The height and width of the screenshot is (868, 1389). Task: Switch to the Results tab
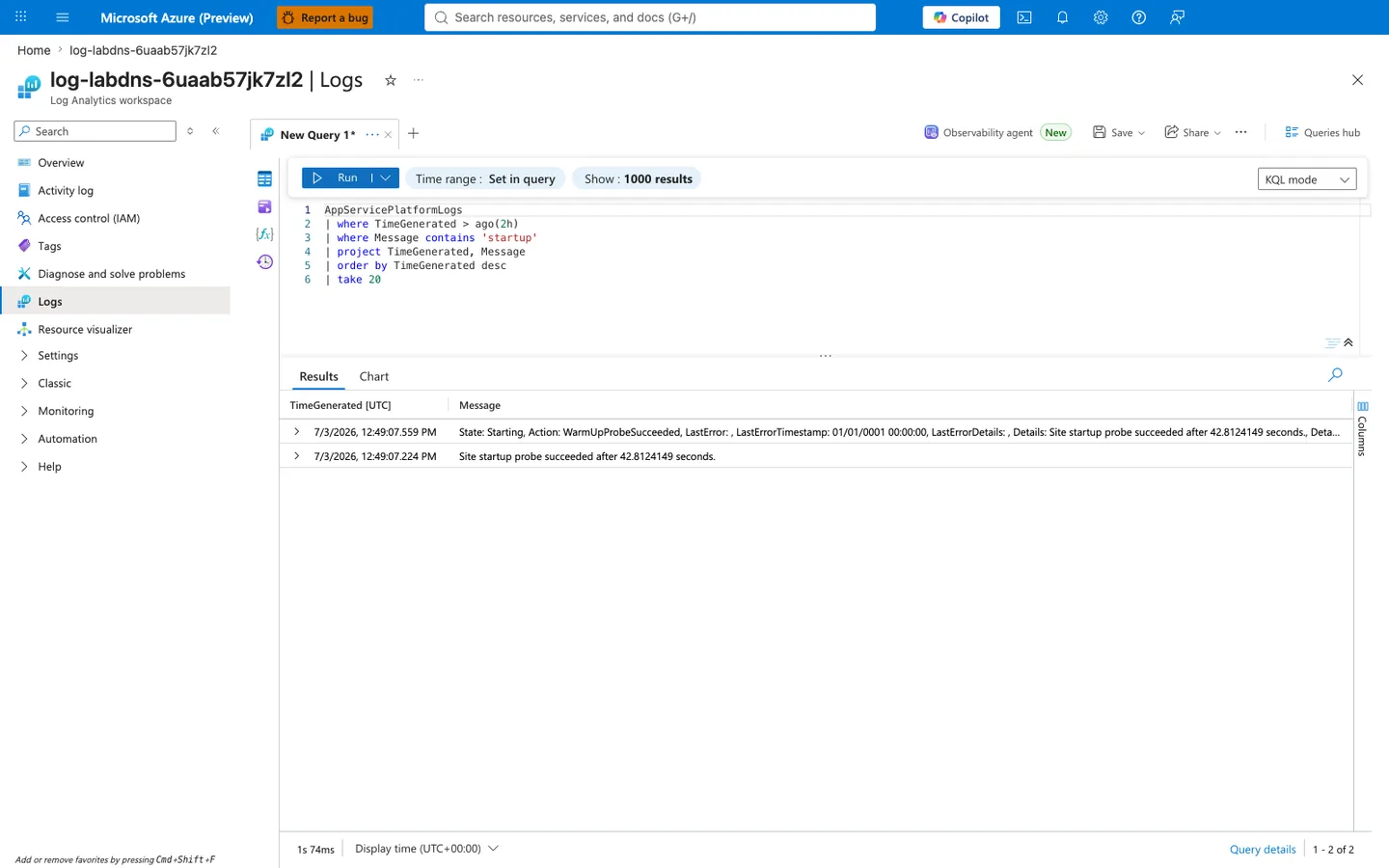click(318, 377)
